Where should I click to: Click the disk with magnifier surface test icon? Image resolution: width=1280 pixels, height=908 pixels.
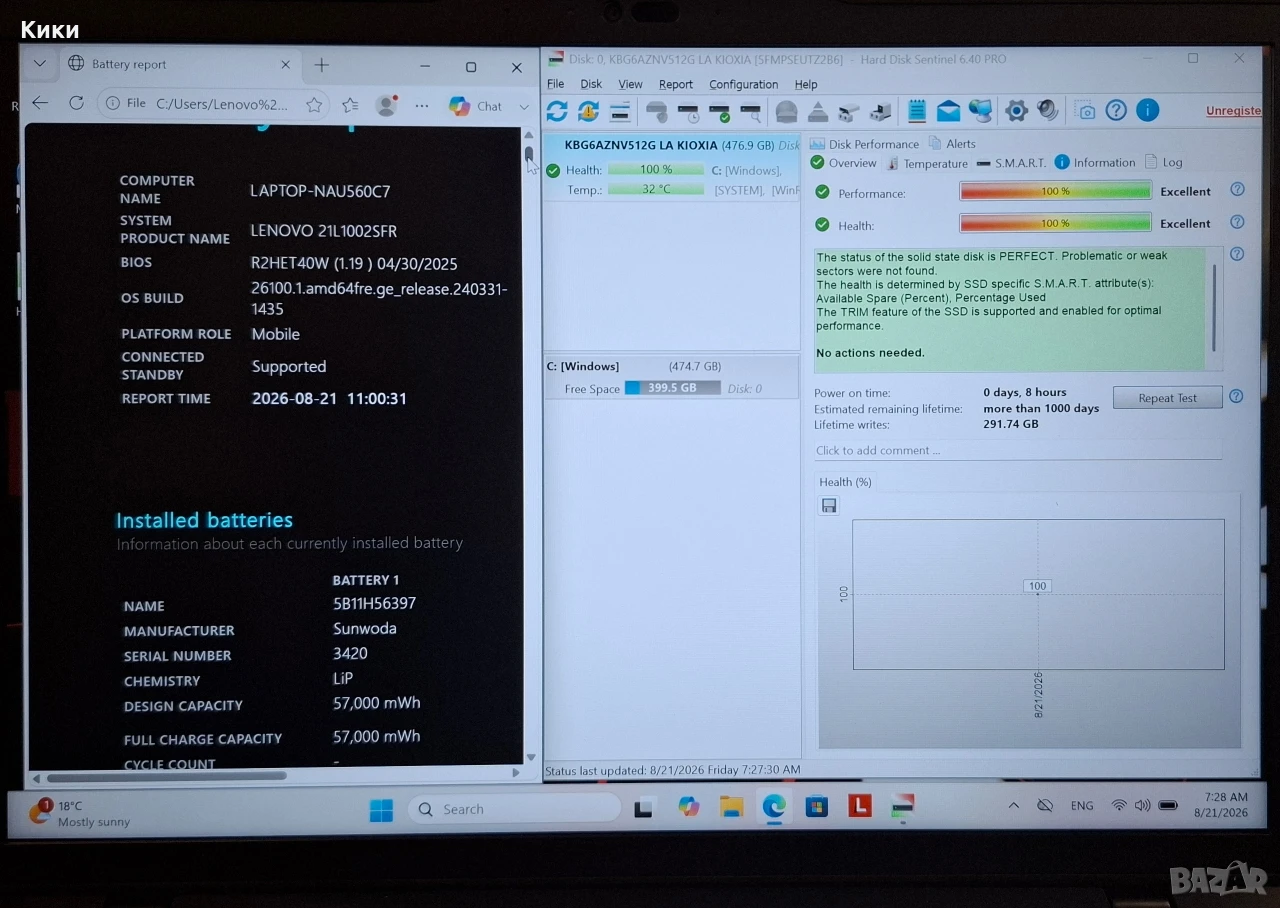tap(750, 111)
